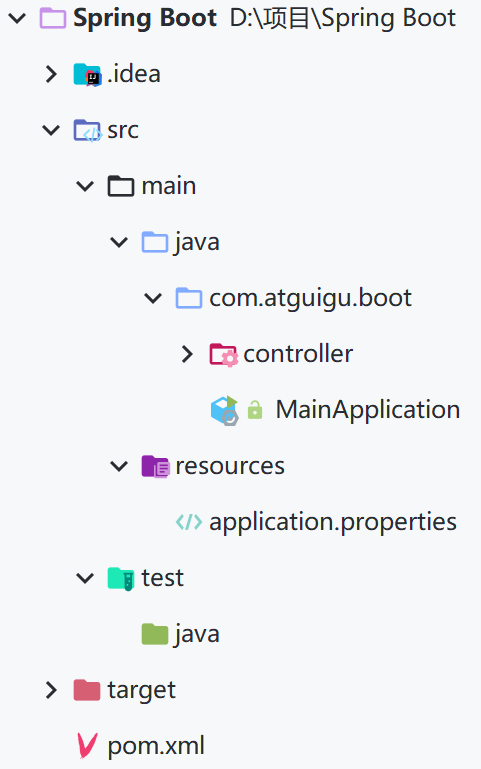The image size is (481, 769).
Task: Collapse the com.atguigu.boot package chevron
Action: click(153, 298)
